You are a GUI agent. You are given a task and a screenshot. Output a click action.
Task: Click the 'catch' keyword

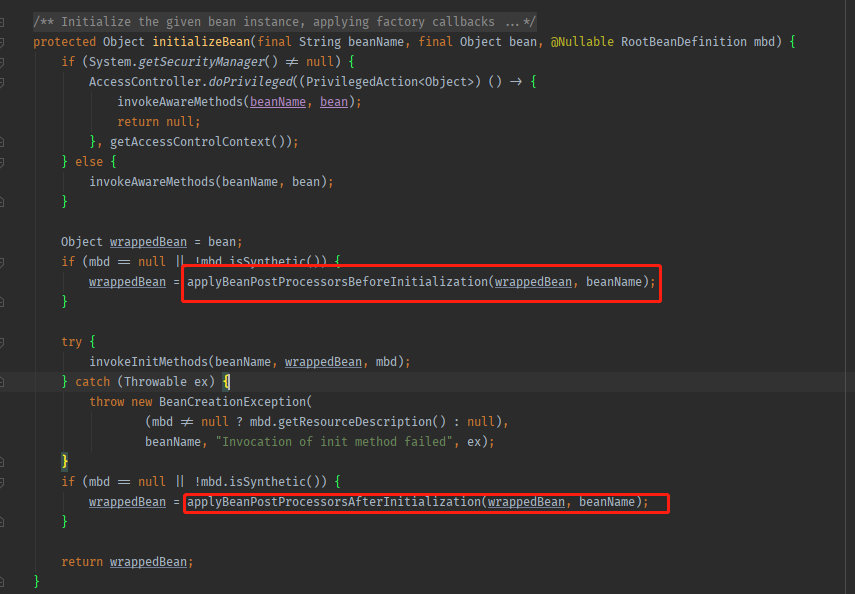(x=93, y=382)
